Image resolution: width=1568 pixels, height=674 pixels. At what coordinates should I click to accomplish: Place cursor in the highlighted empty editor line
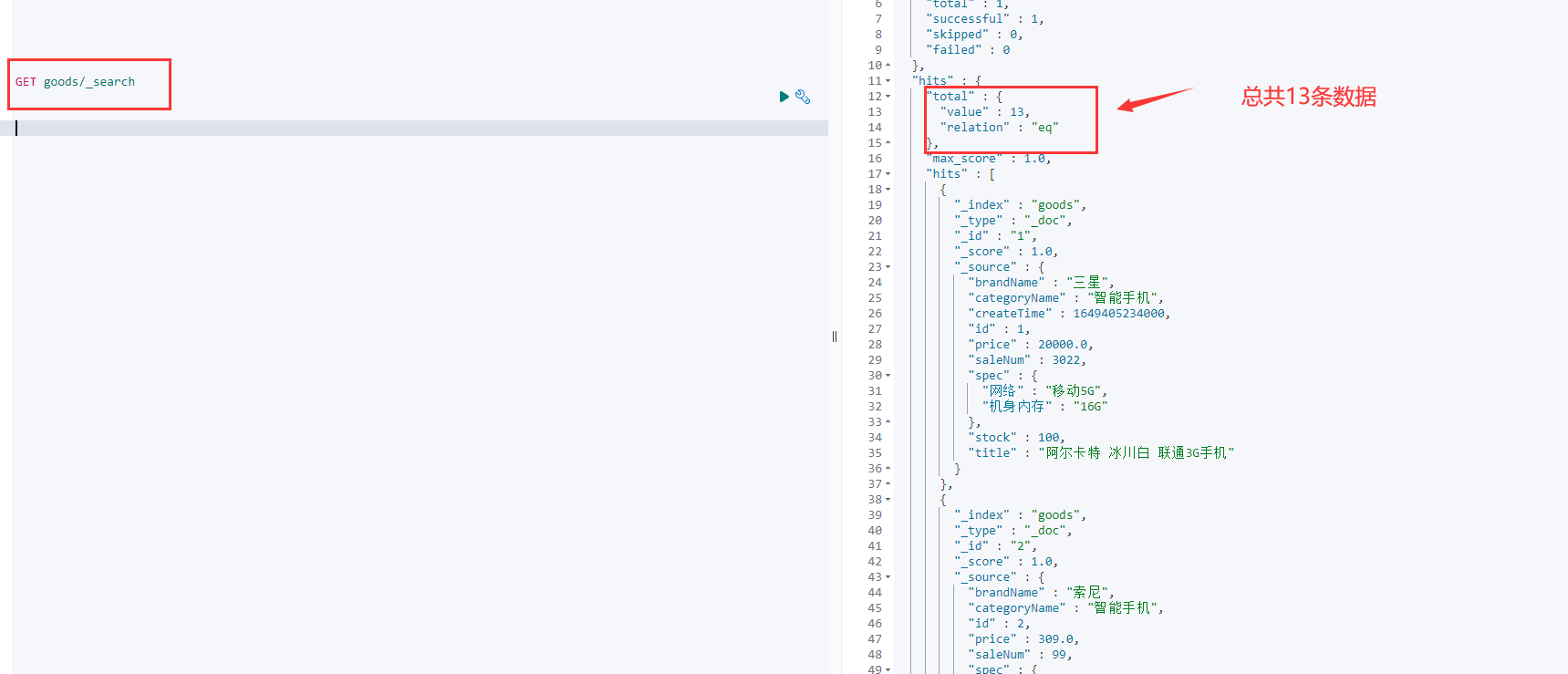(x=420, y=129)
